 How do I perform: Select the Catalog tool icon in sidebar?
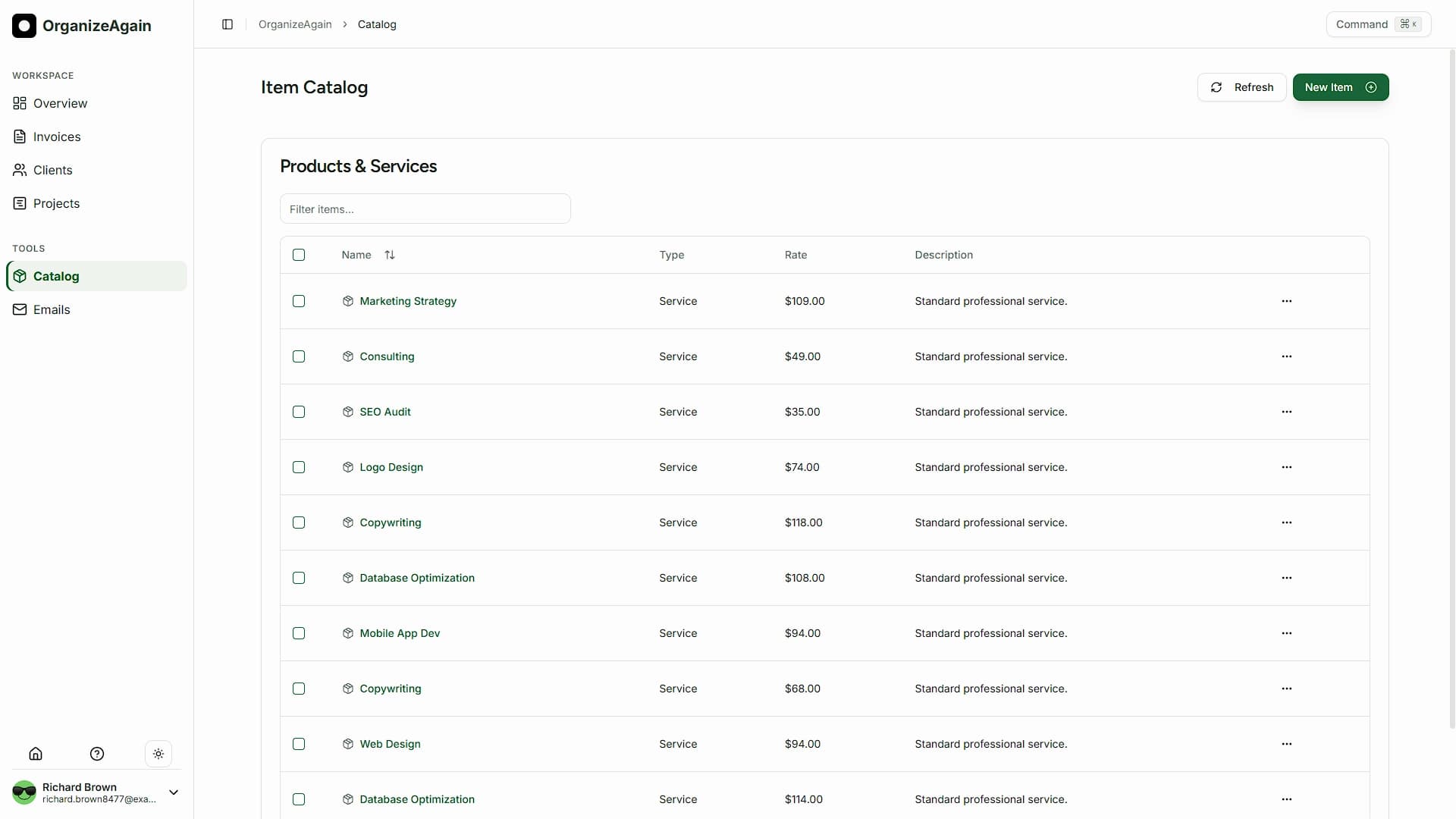pos(20,276)
